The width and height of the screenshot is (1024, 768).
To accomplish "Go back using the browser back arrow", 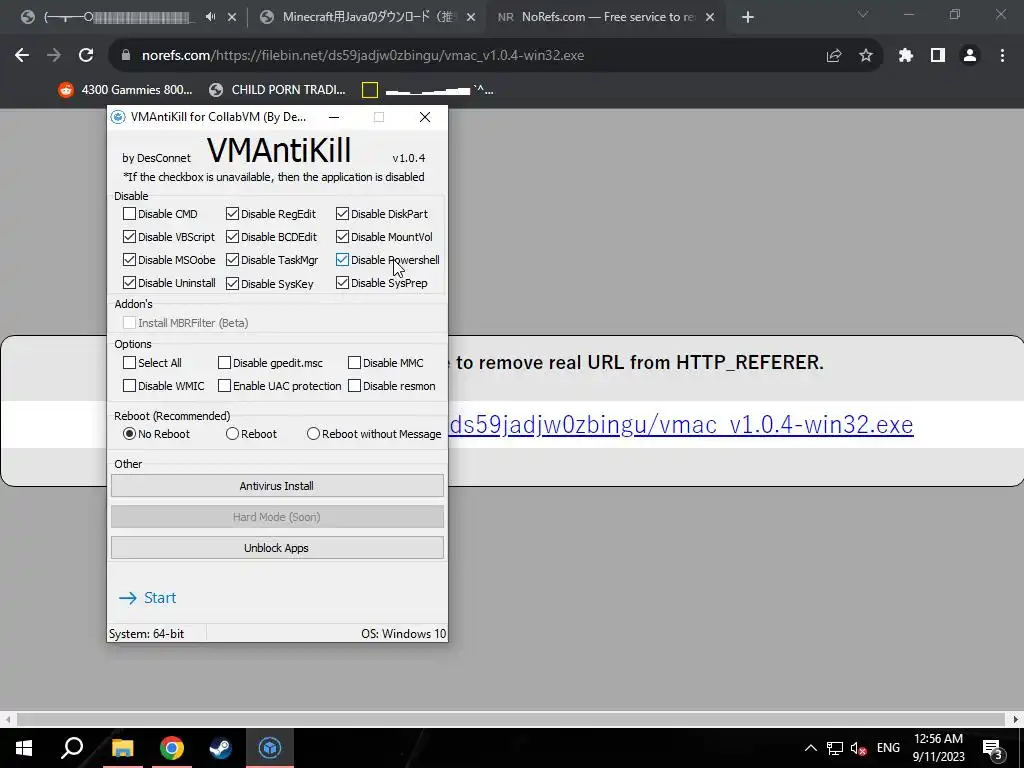I will pyautogui.click(x=22, y=56).
